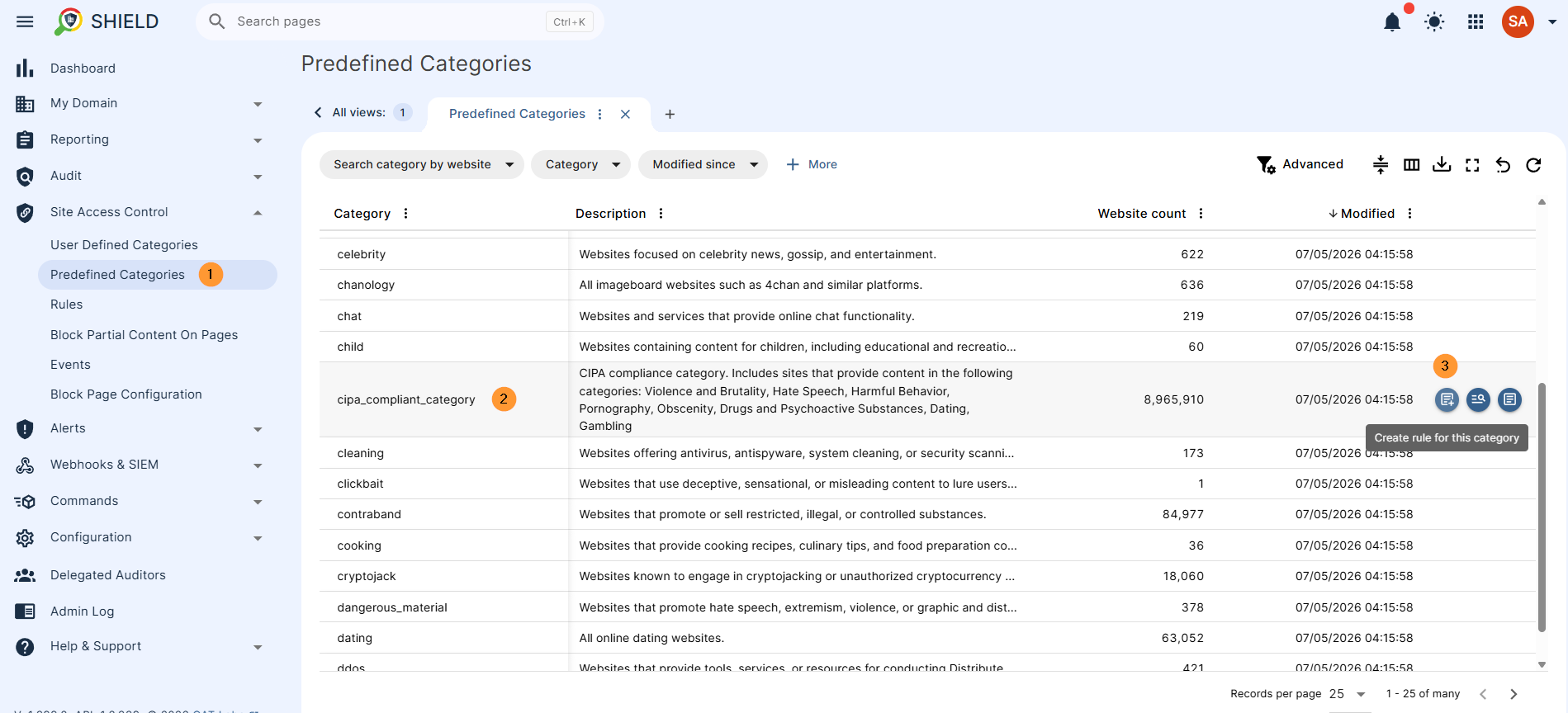Open User Defined Categories page
The image size is (1568, 713).
pyautogui.click(x=124, y=245)
